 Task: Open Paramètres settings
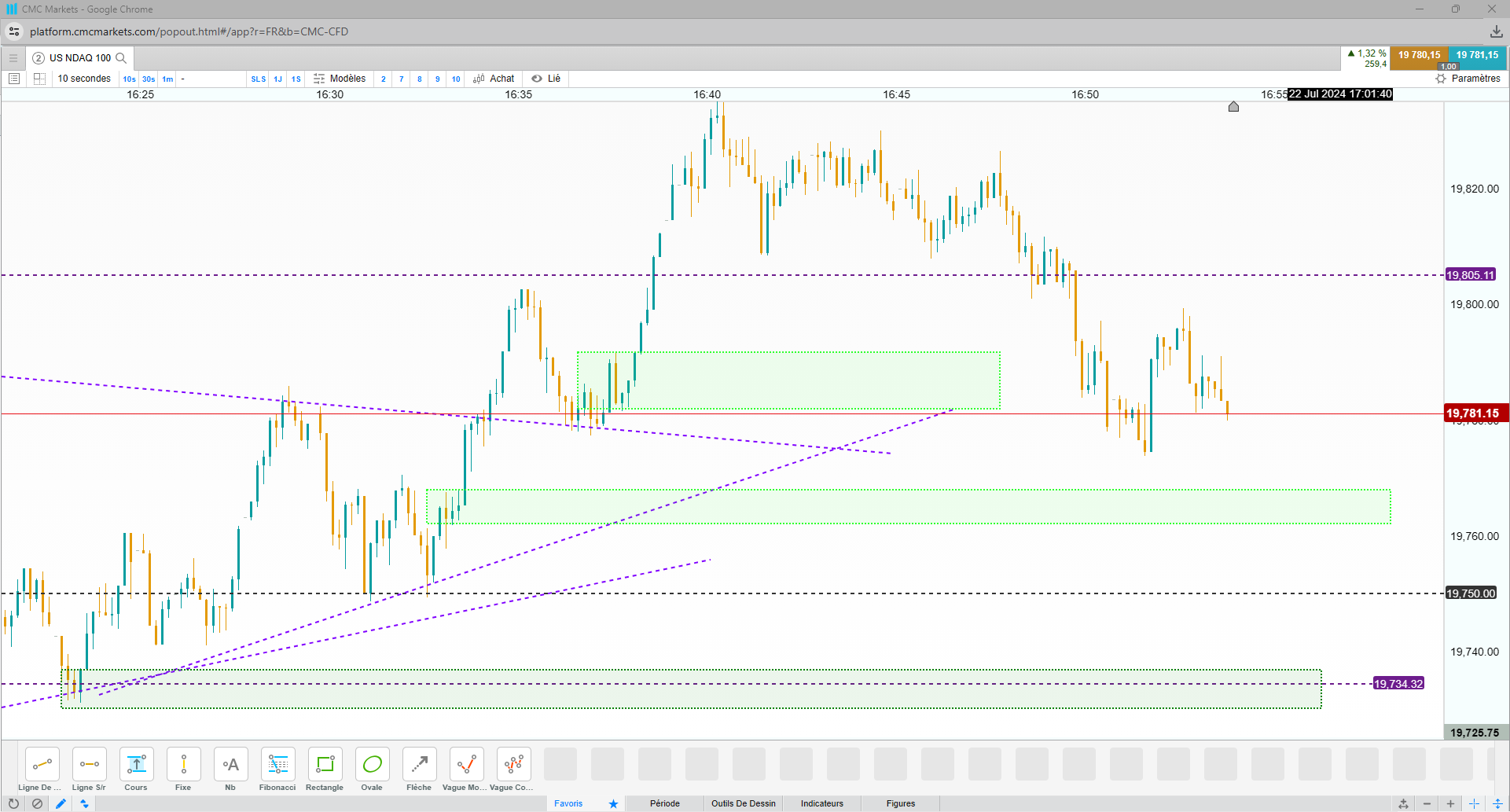[x=1468, y=79]
